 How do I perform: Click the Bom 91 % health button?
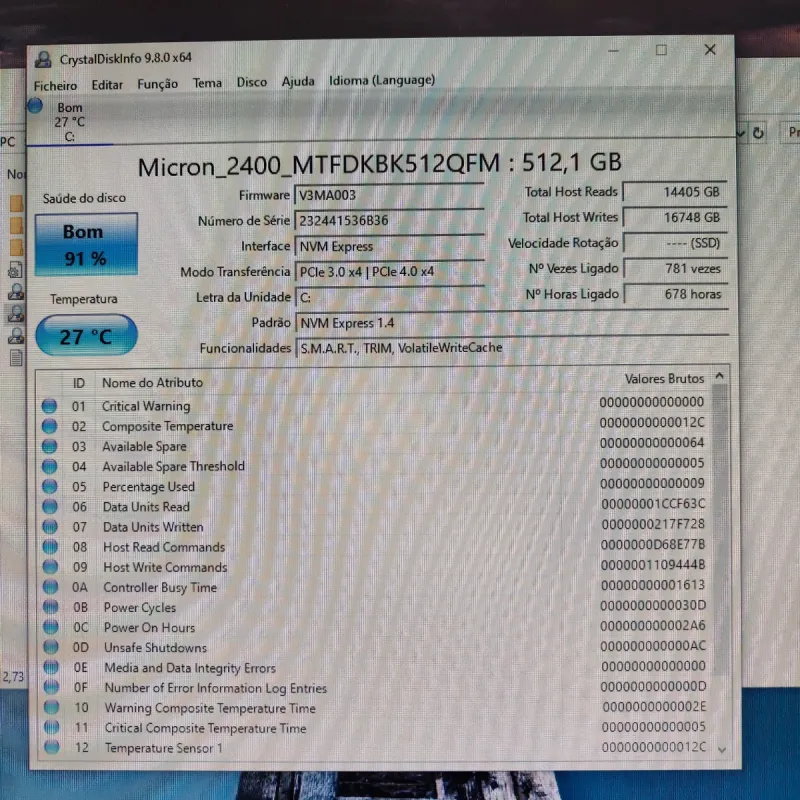tap(86, 244)
